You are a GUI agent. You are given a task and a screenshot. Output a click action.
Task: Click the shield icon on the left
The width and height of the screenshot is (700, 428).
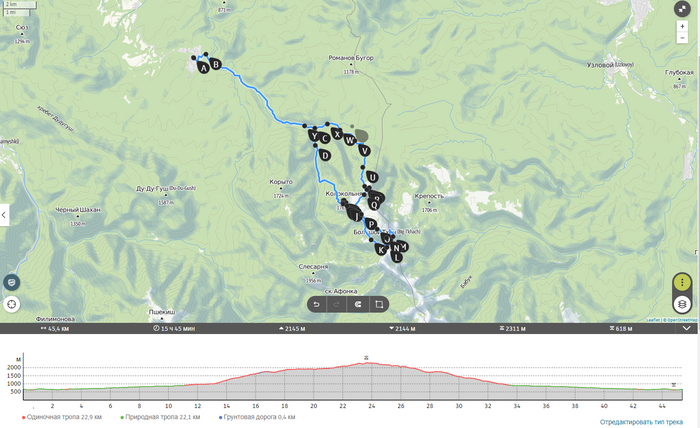click(x=12, y=283)
